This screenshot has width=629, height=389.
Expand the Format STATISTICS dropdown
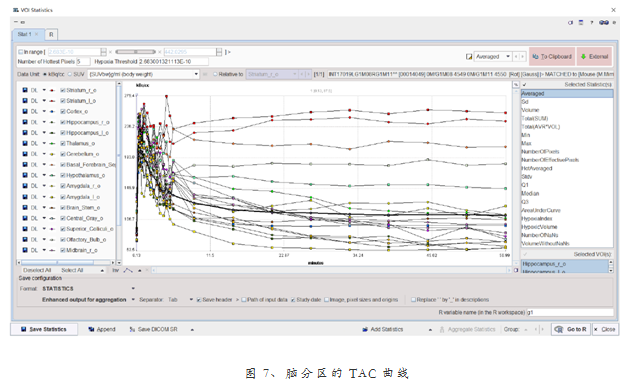tap(89, 288)
